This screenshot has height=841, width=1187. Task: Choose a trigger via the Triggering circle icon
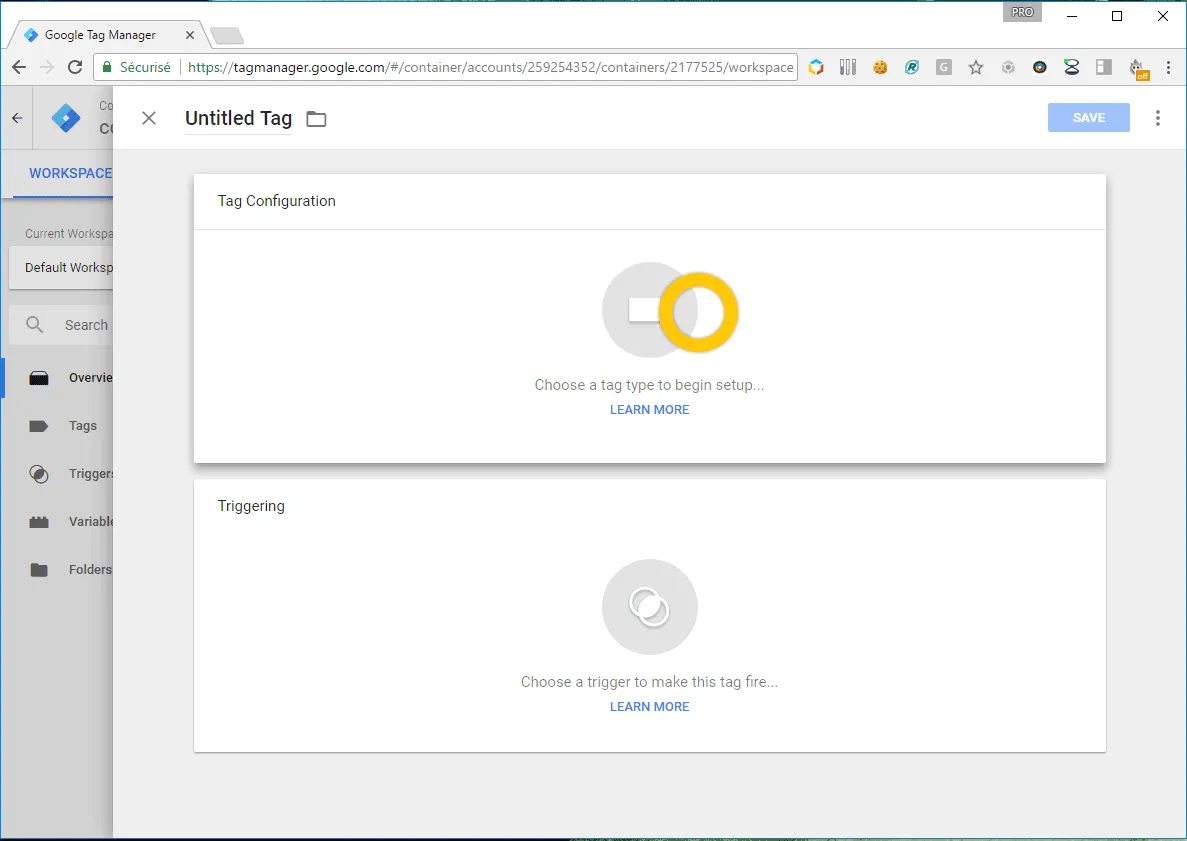649,607
